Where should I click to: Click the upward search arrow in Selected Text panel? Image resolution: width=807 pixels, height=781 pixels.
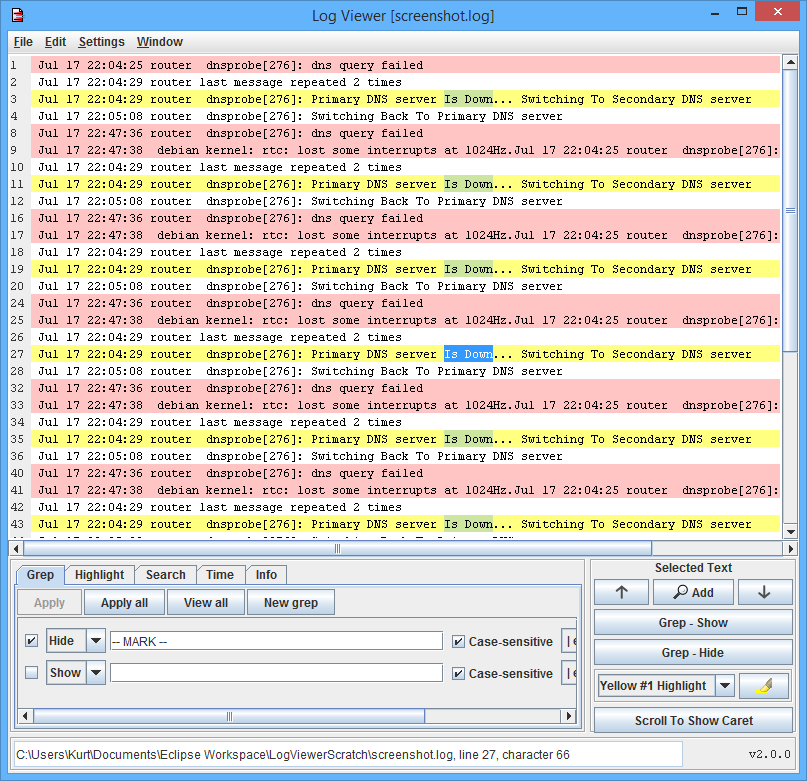pos(621,592)
